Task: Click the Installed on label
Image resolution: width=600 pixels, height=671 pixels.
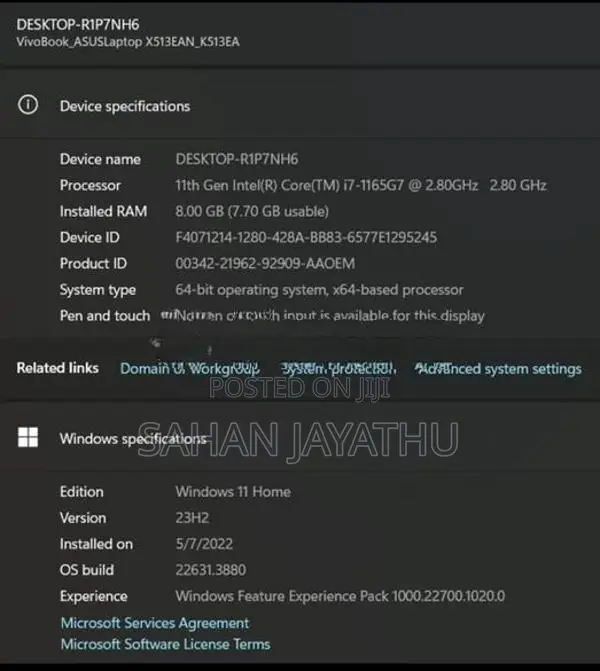Action: [x=96, y=544]
